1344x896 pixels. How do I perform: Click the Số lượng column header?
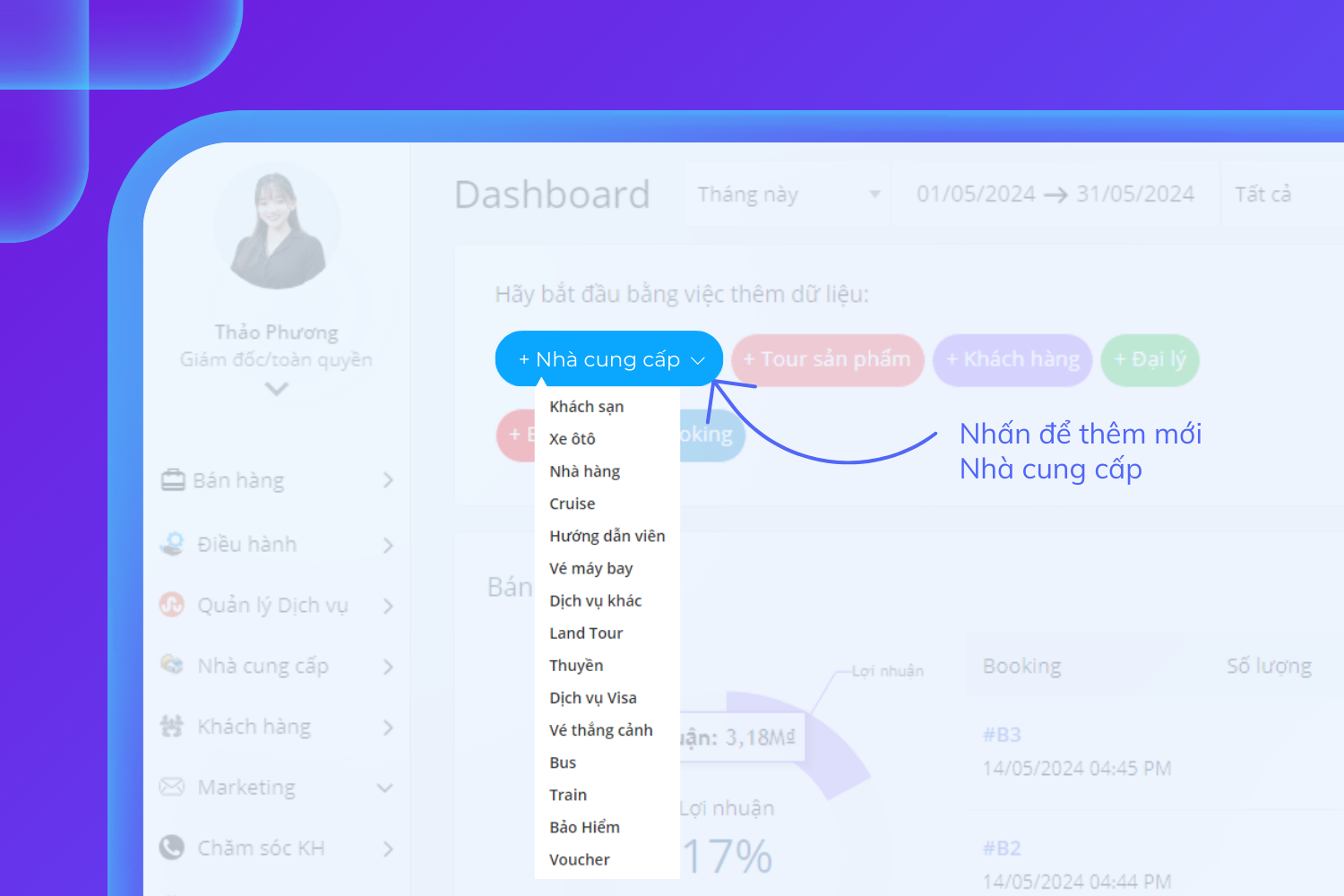(x=1269, y=666)
